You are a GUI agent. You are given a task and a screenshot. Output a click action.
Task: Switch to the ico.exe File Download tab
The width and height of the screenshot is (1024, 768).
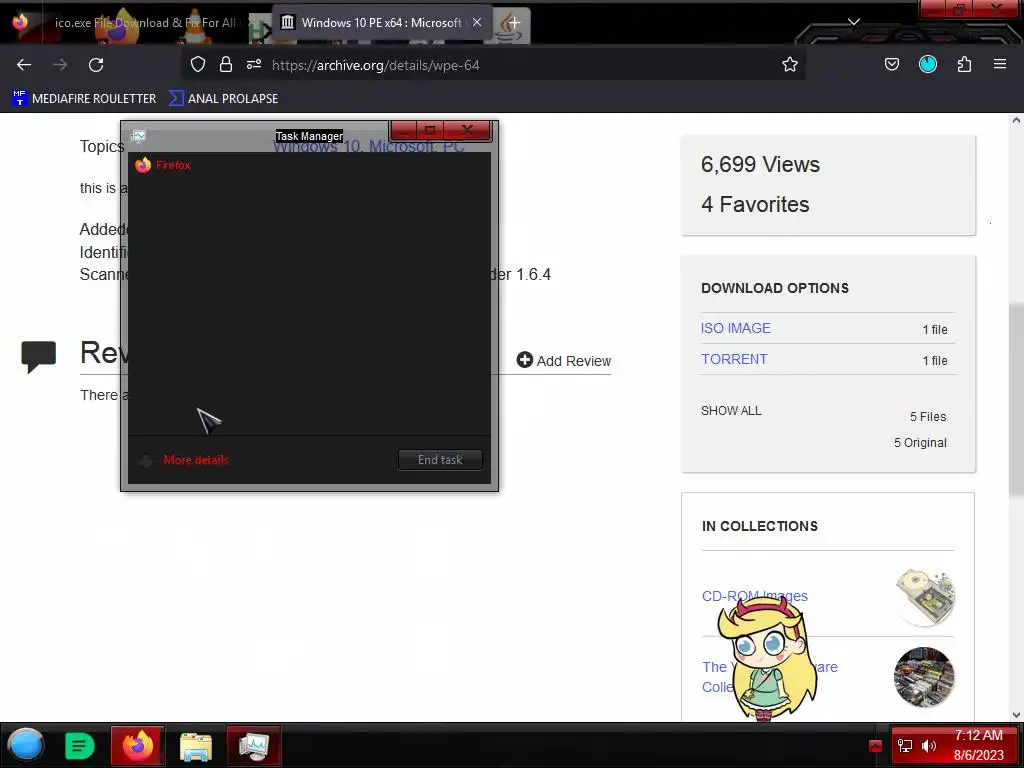pos(134,23)
